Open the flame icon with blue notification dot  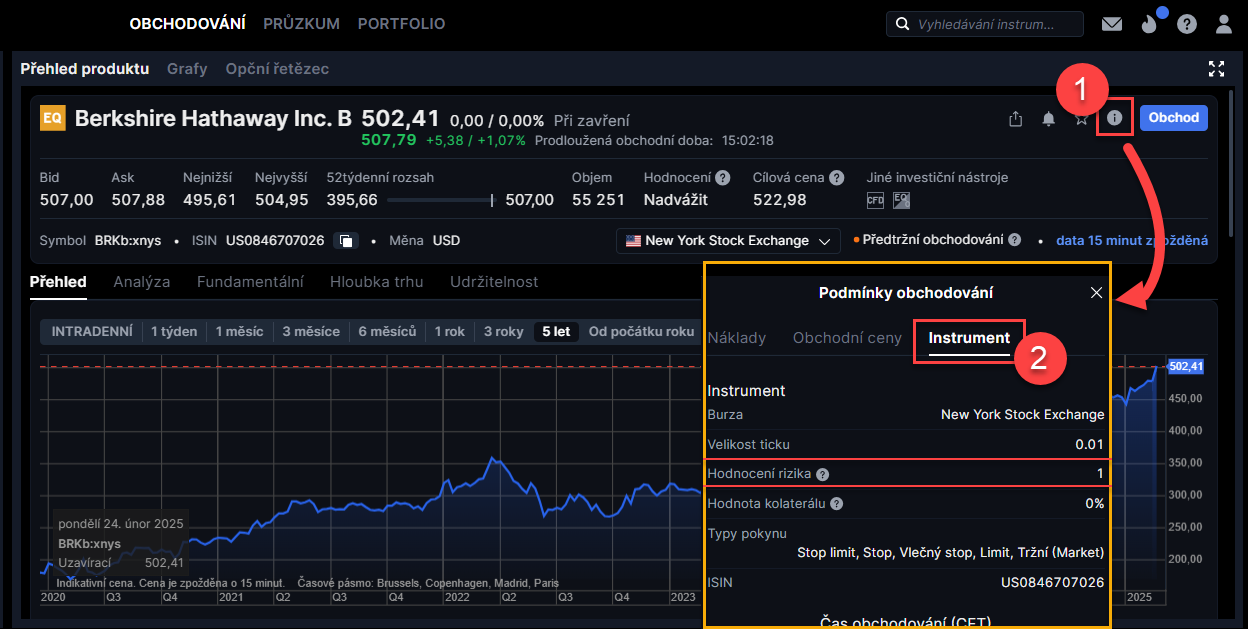1149,23
